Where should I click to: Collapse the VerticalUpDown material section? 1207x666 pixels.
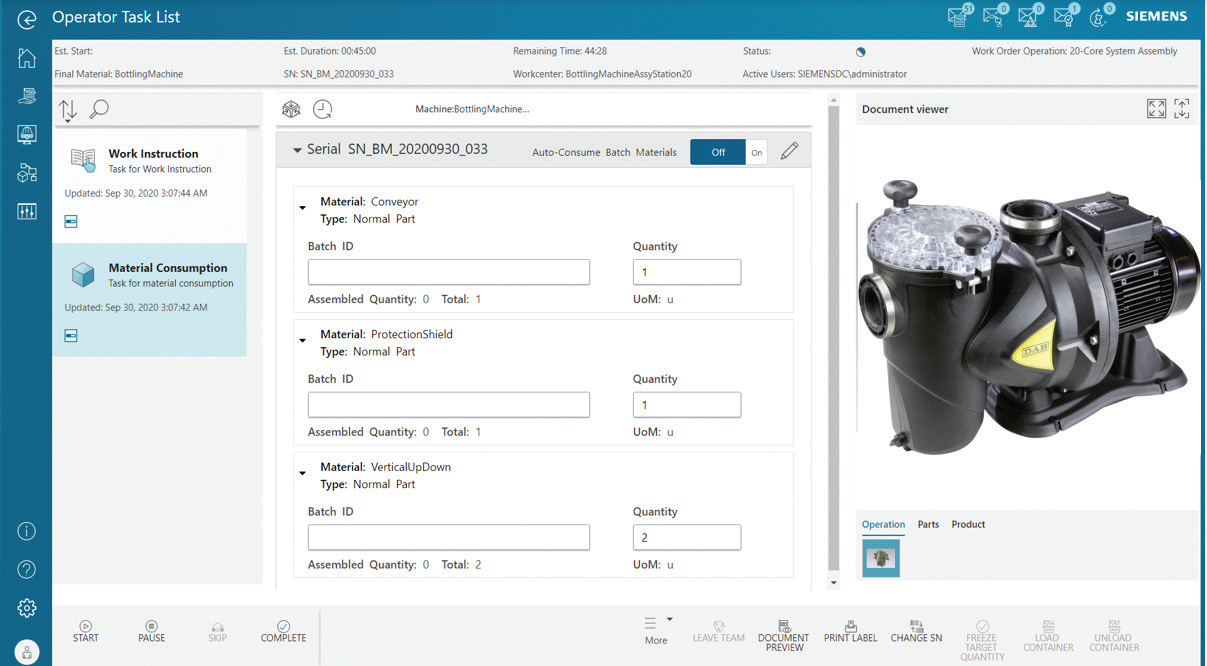click(303, 473)
